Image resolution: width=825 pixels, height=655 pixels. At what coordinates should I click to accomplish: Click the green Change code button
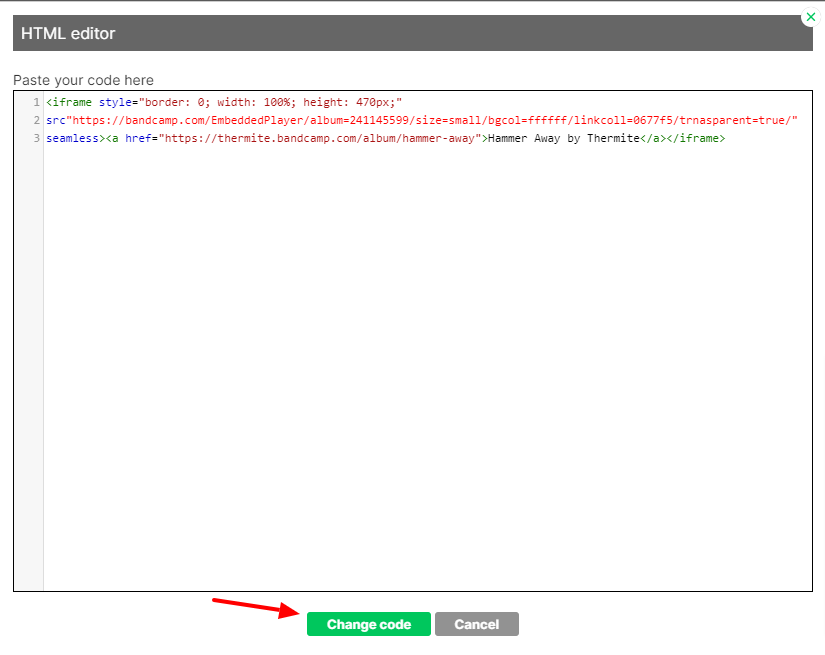click(x=368, y=624)
